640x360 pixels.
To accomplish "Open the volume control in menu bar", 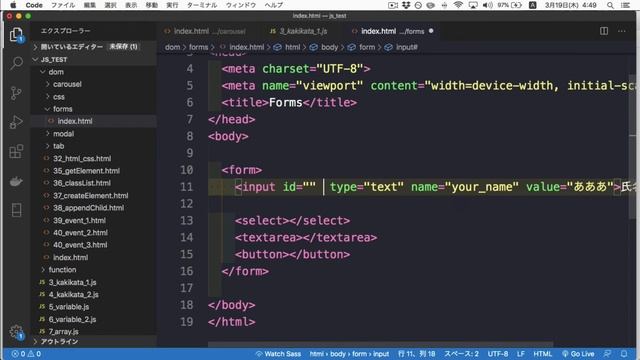I will (x=487, y=5).
